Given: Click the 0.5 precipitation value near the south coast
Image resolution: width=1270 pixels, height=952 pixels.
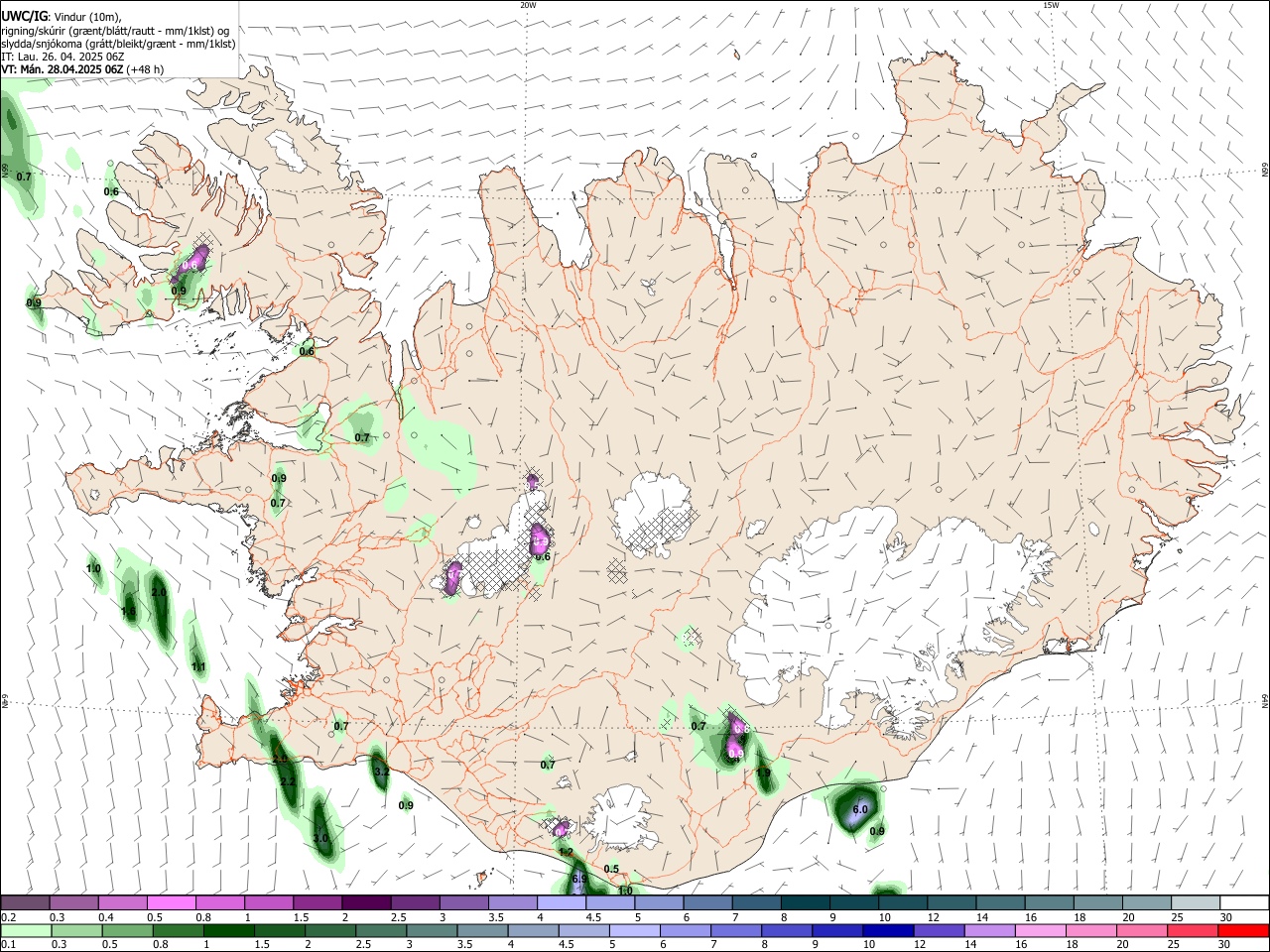Looking at the screenshot, I should coord(611,870).
